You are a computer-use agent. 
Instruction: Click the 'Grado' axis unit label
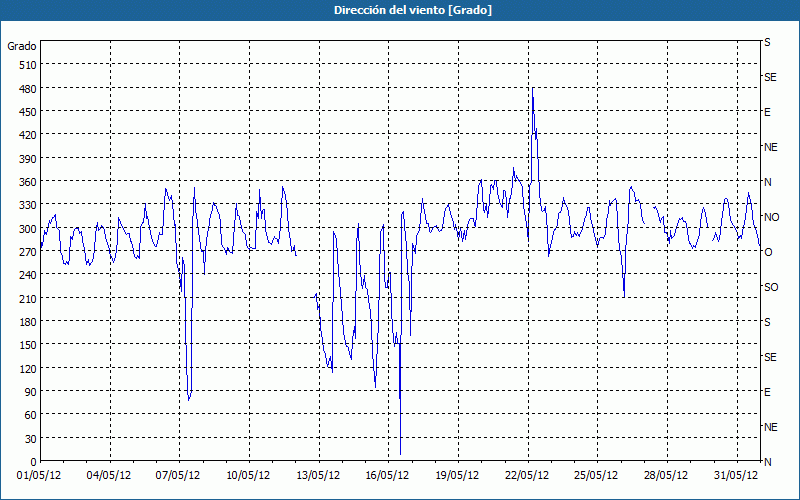(22, 46)
